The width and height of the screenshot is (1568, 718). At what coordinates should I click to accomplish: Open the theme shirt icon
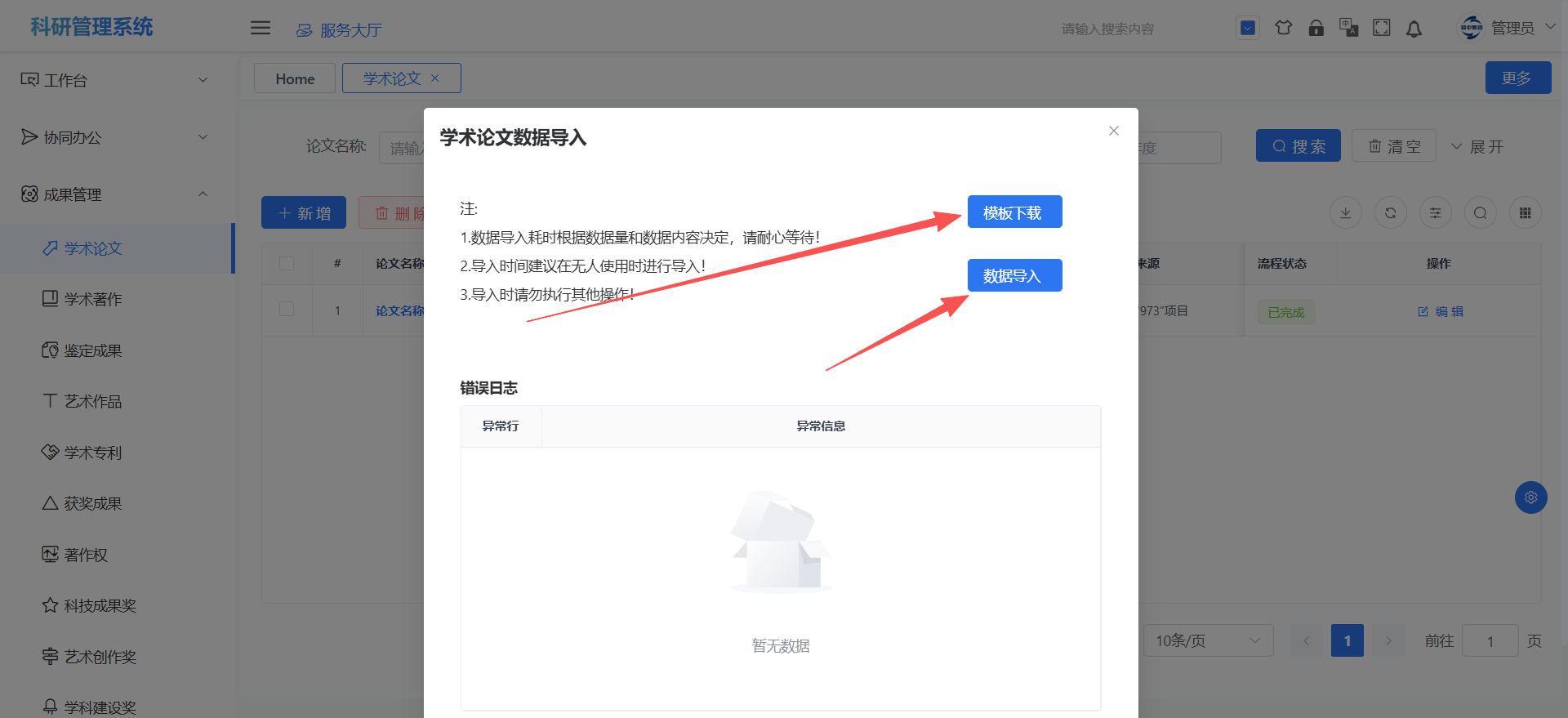[1283, 28]
